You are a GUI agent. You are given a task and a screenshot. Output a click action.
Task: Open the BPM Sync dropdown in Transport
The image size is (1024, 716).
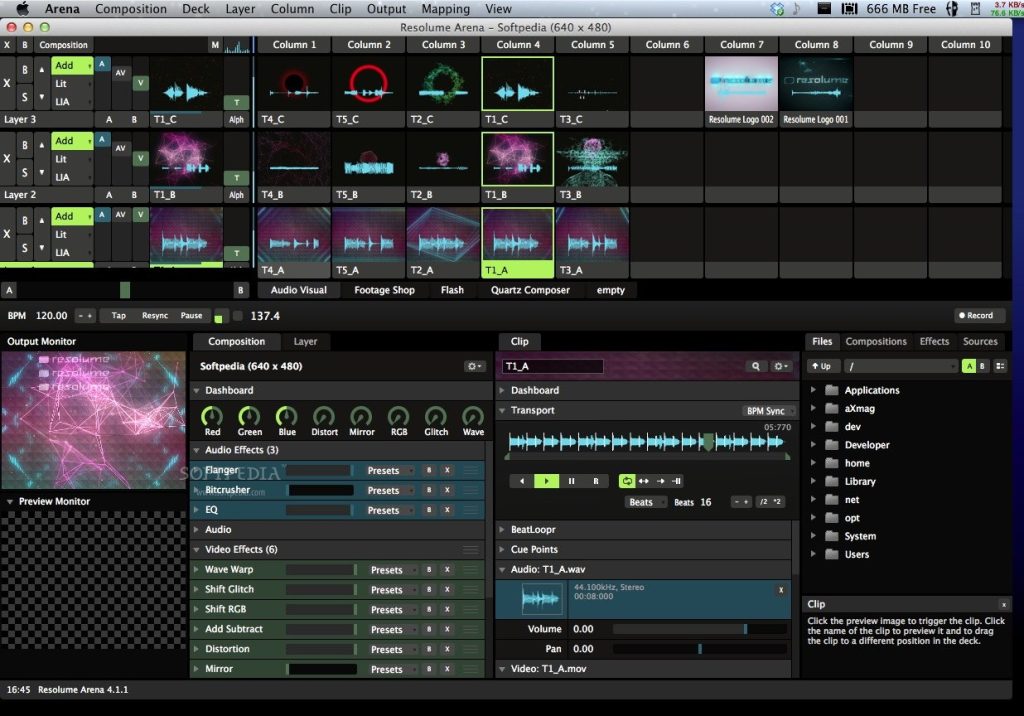click(x=766, y=410)
